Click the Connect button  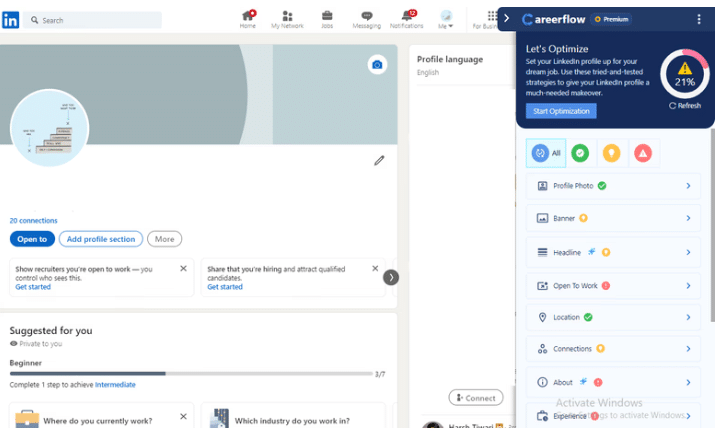476,398
